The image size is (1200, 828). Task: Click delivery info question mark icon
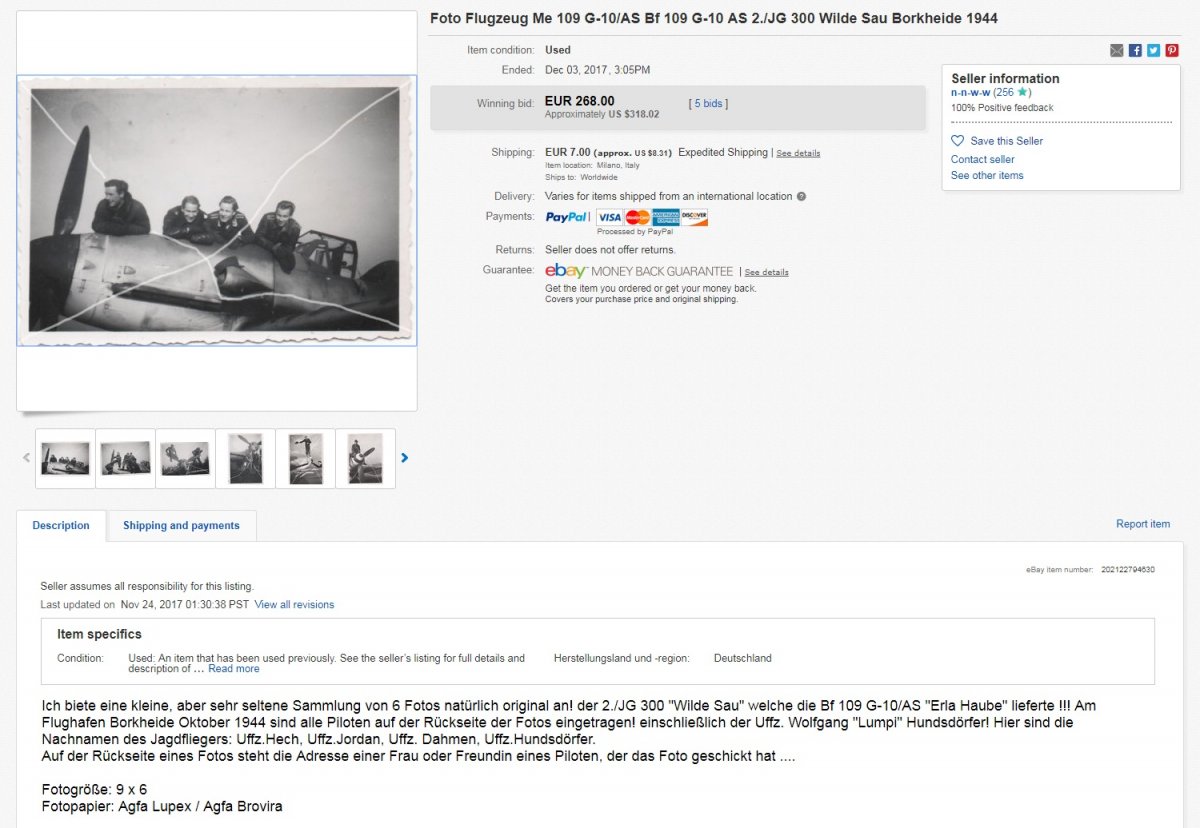click(801, 197)
